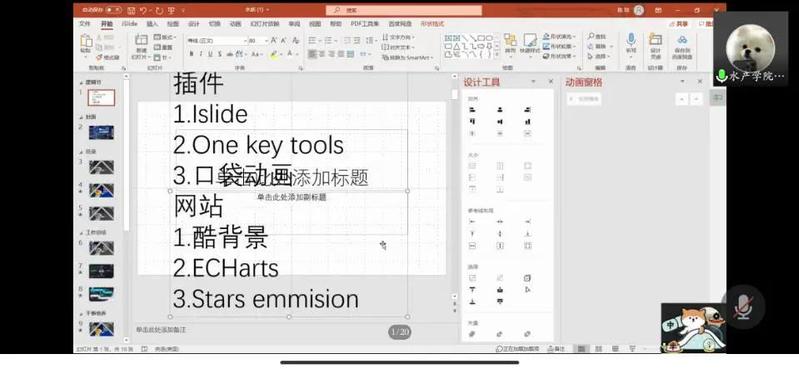The image size is (799, 369).
Task: Click the Convert to SmartArt button
Action: 408,58
